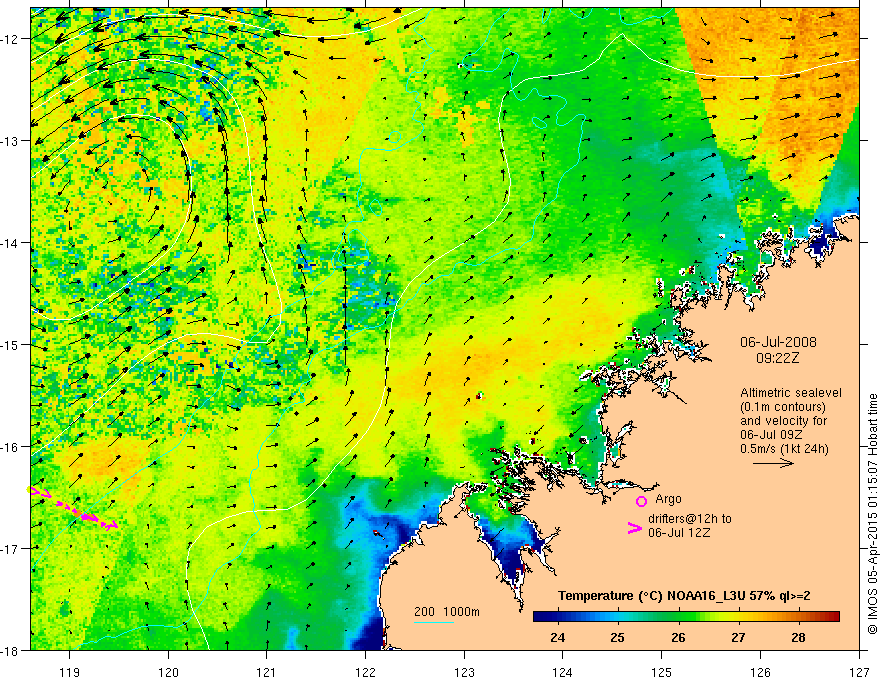Click the date text 06-Jul-2008

778,342
